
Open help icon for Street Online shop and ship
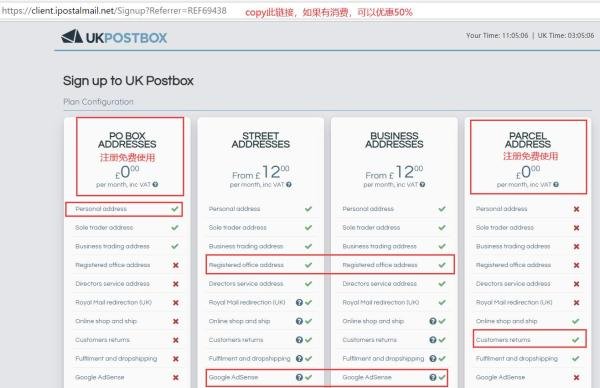(x=299, y=321)
